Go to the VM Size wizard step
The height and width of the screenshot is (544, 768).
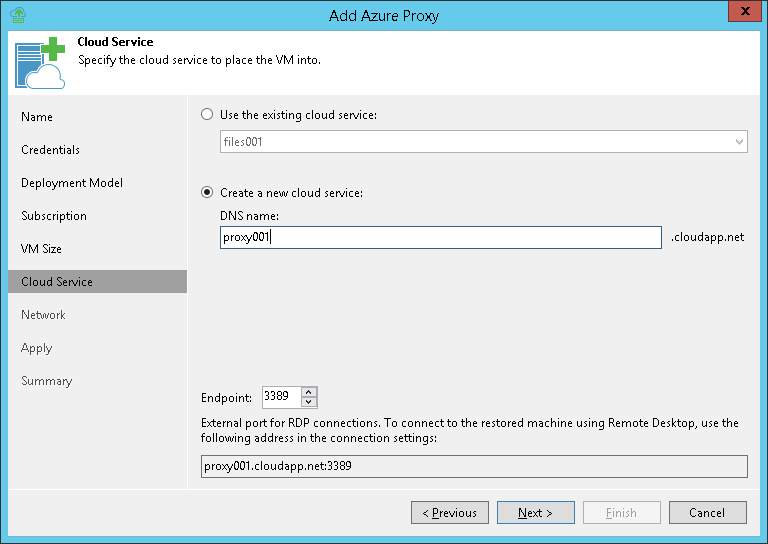(x=41, y=249)
